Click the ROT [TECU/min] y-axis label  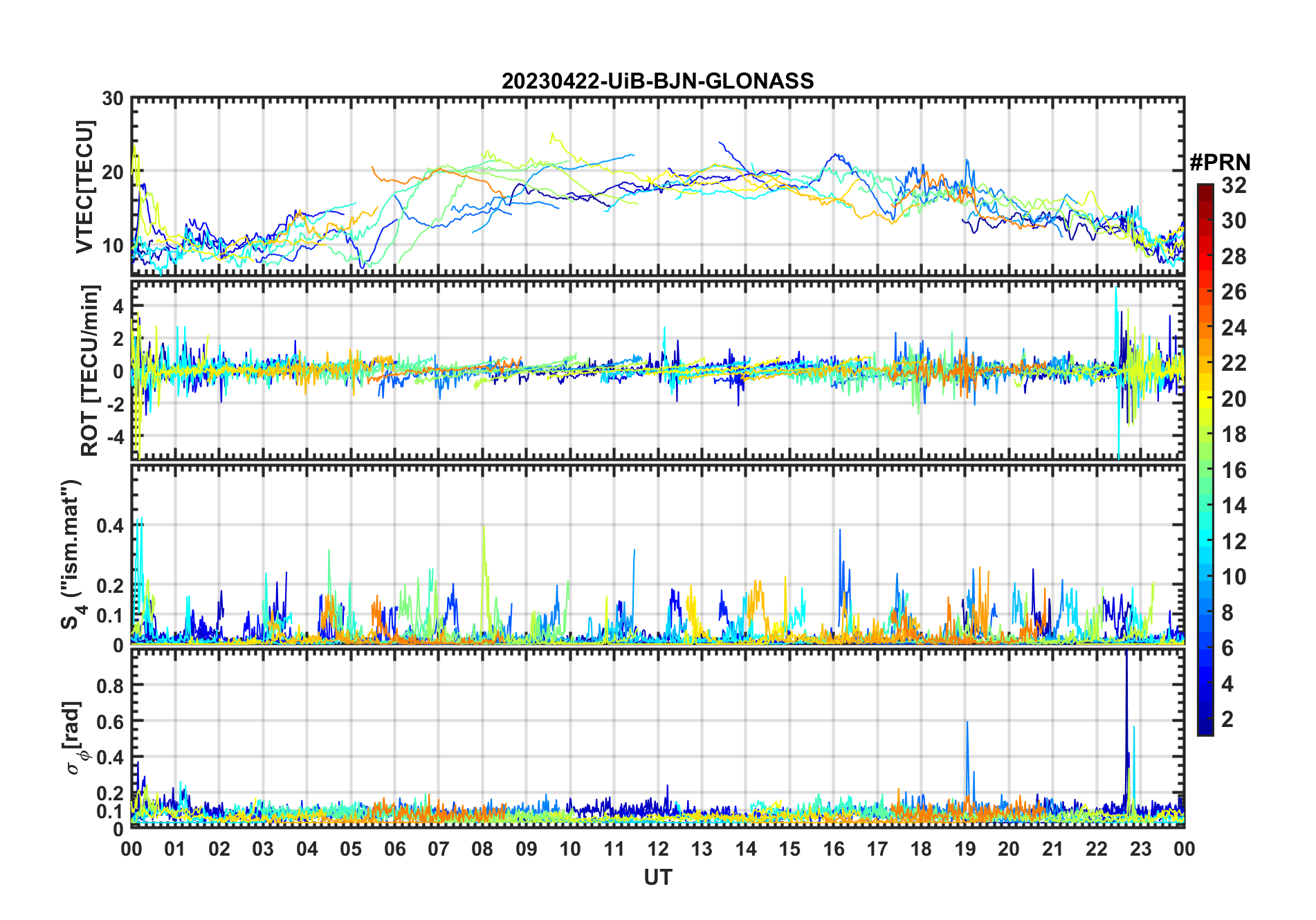pos(90,370)
